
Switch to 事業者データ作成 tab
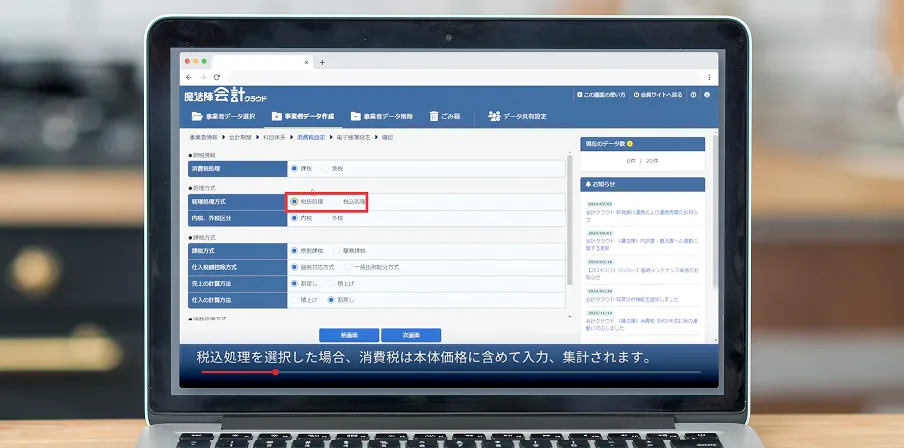(x=303, y=116)
